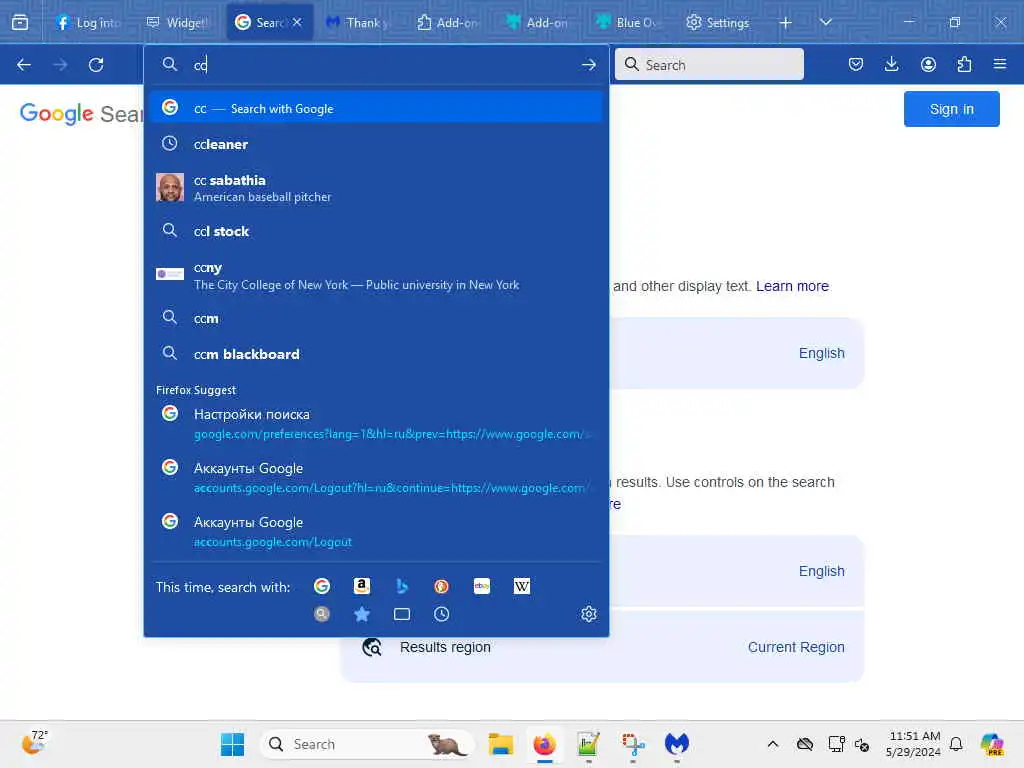Search this time with eBay icon
The width and height of the screenshot is (1024, 768).
click(x=482, y=586)
